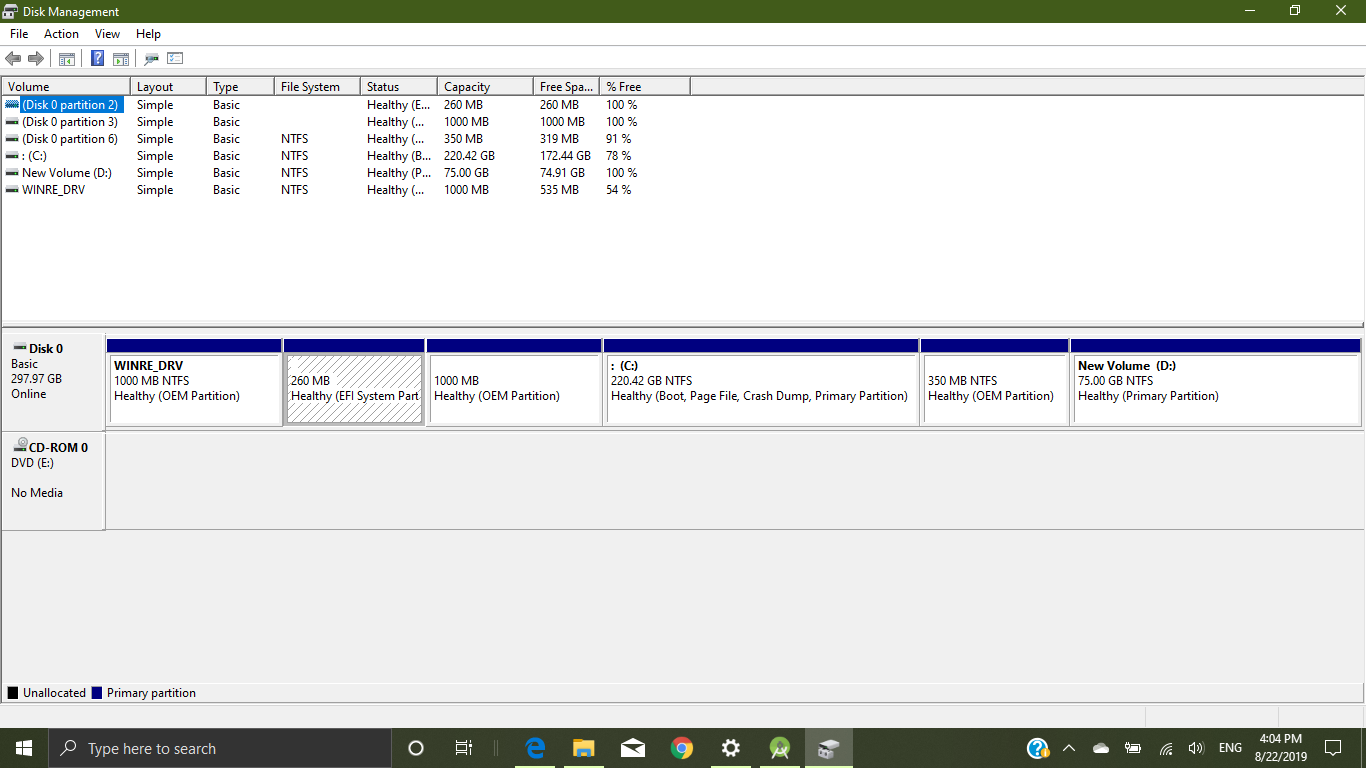Image resolution: width=1366 pixels, height=768 pixels.
Task: Open File Explorer from taskbar
Action: tap(584, 748)
